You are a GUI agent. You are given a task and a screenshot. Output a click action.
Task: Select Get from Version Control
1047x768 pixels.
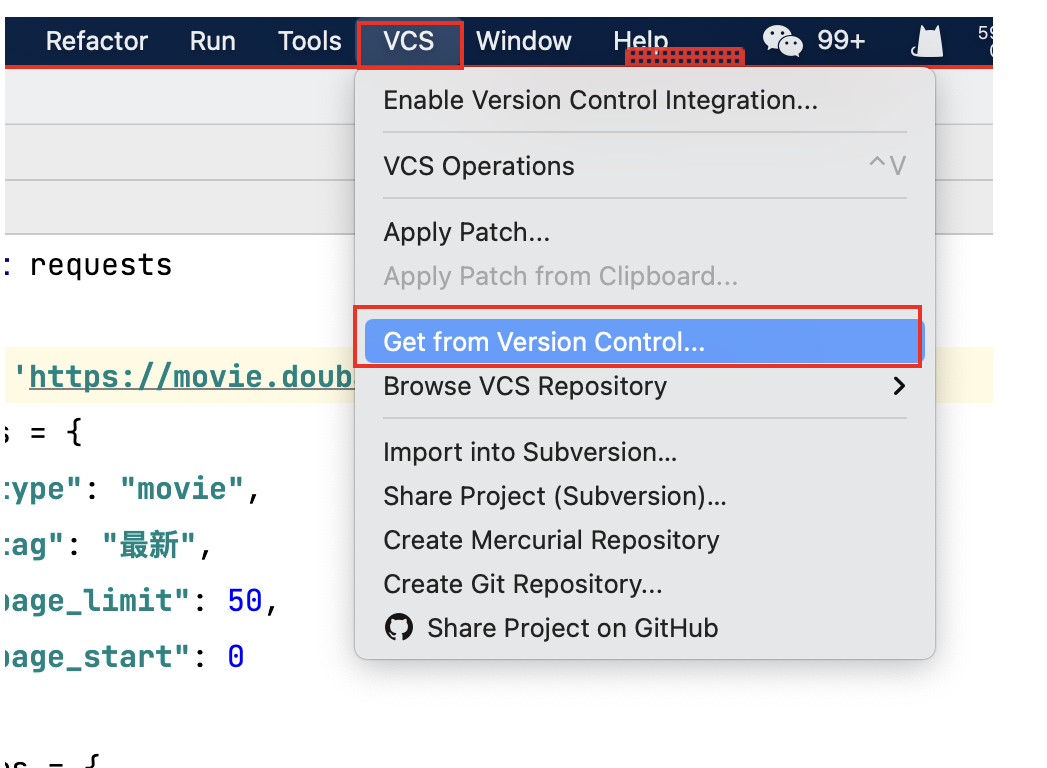[x=544, y=342]
